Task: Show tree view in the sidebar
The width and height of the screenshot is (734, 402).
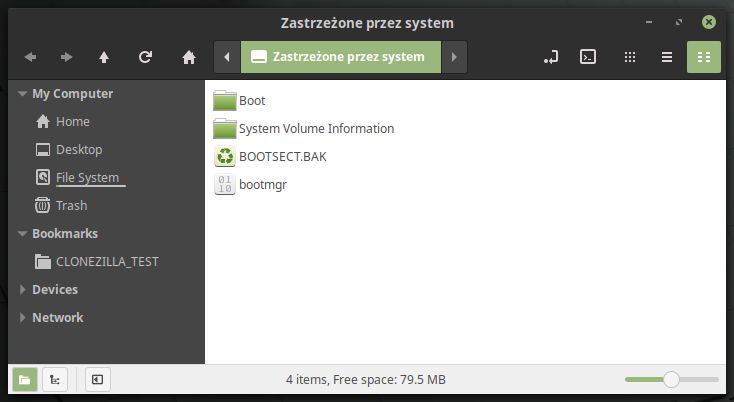Action: pyautogui.click(x=55, y=380)
